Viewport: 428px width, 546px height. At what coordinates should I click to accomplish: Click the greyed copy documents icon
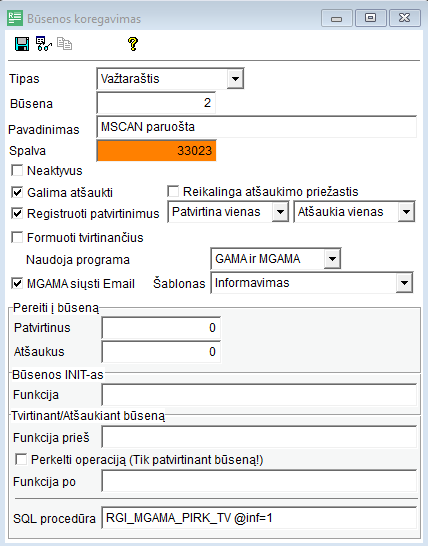click(64, 44)
